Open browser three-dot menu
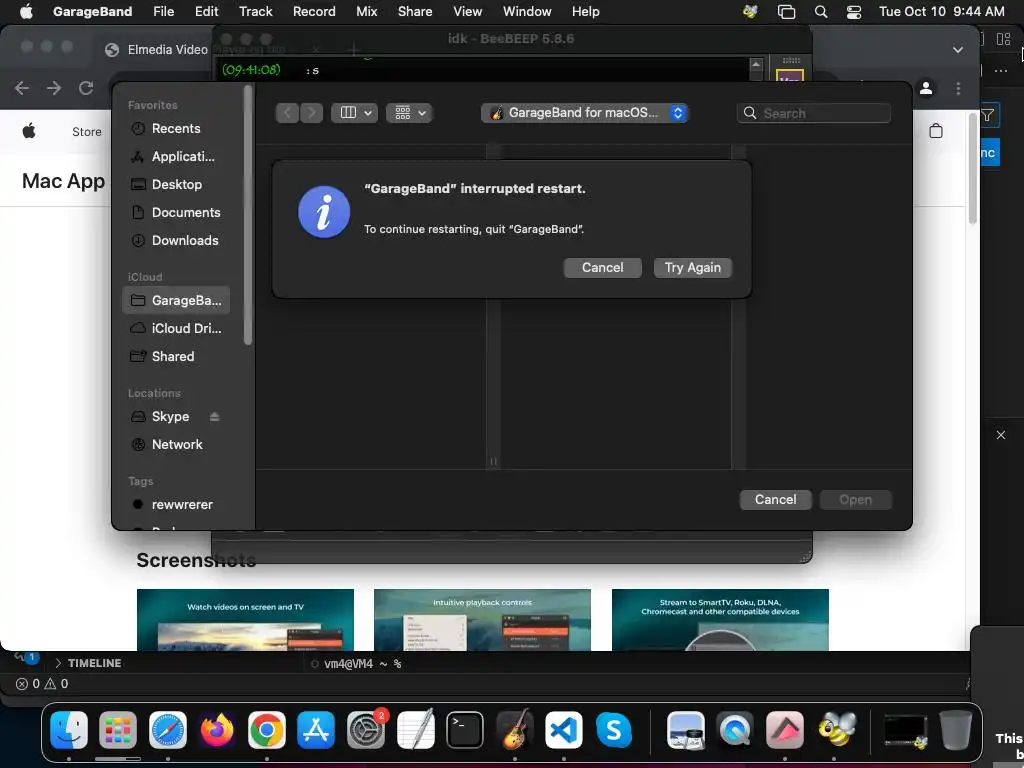This screenshot has width=1024, height=768. coord(958,88)
